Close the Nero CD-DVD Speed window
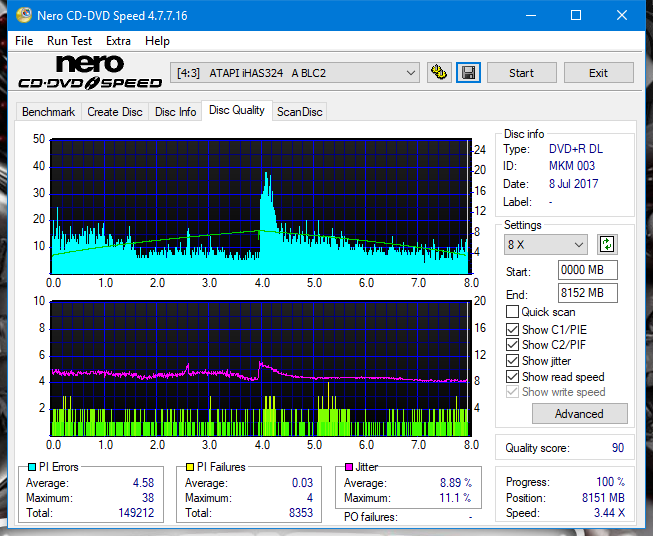 622,15
